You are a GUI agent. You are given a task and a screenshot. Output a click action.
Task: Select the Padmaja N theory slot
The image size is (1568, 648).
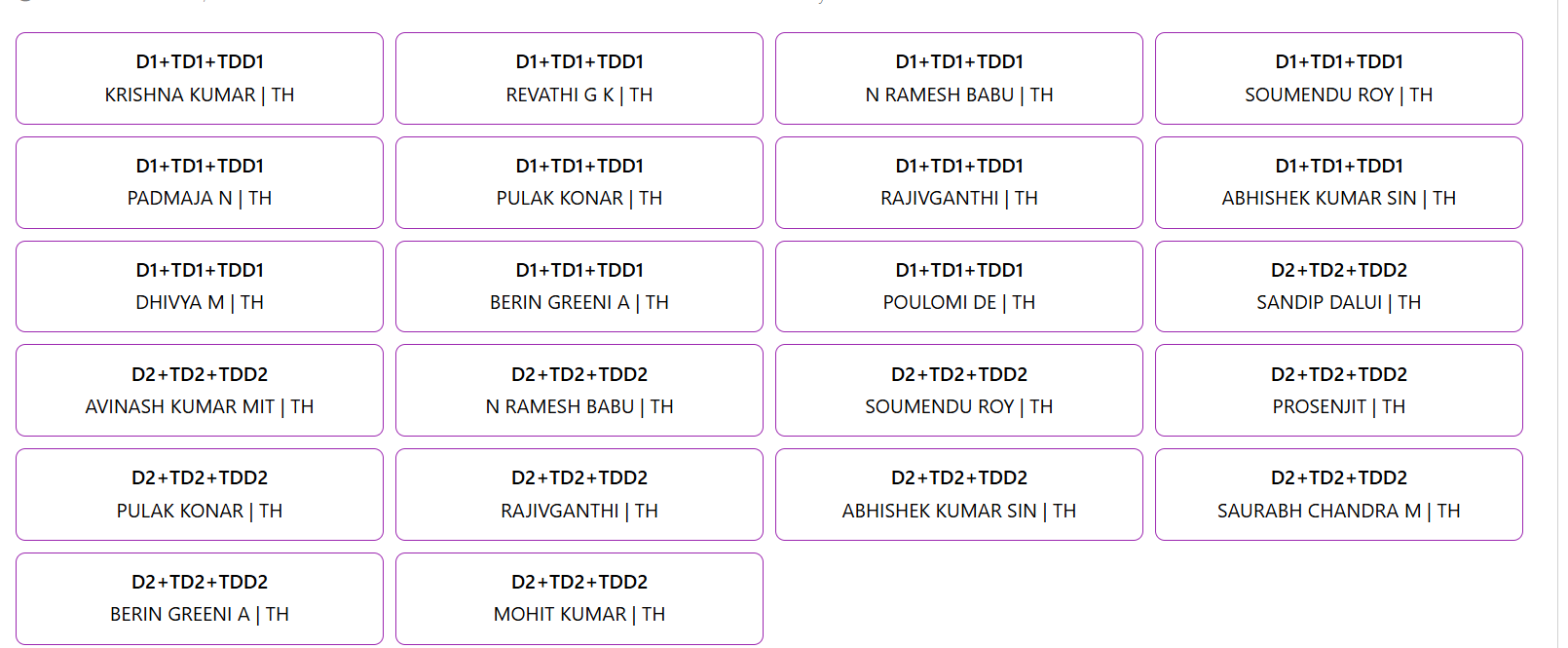click(200, 183)
